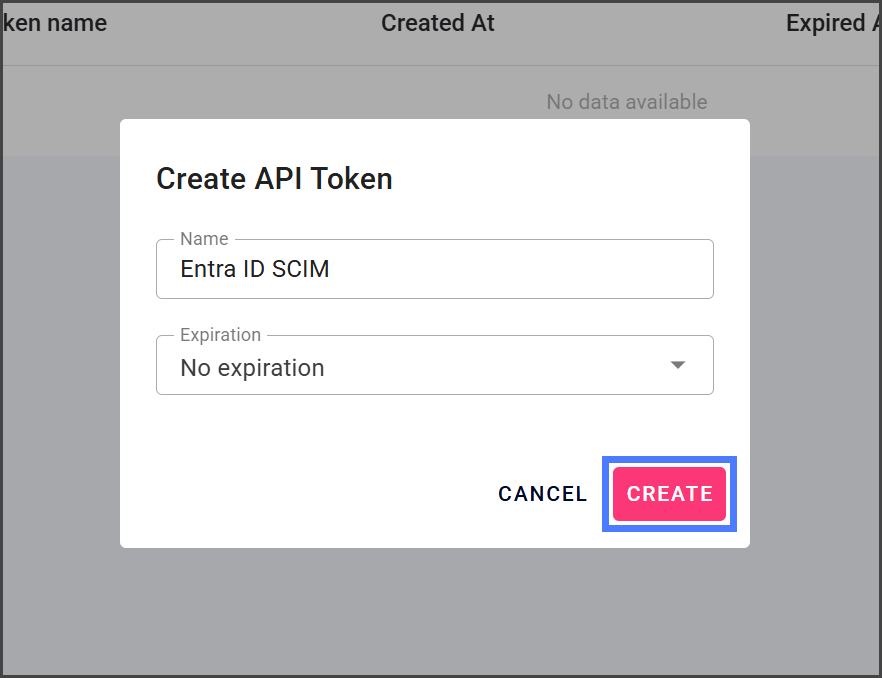Viewport: 882px width, 678px height.
Task: Open the Expiration dropdown
Action: [434, 366]
